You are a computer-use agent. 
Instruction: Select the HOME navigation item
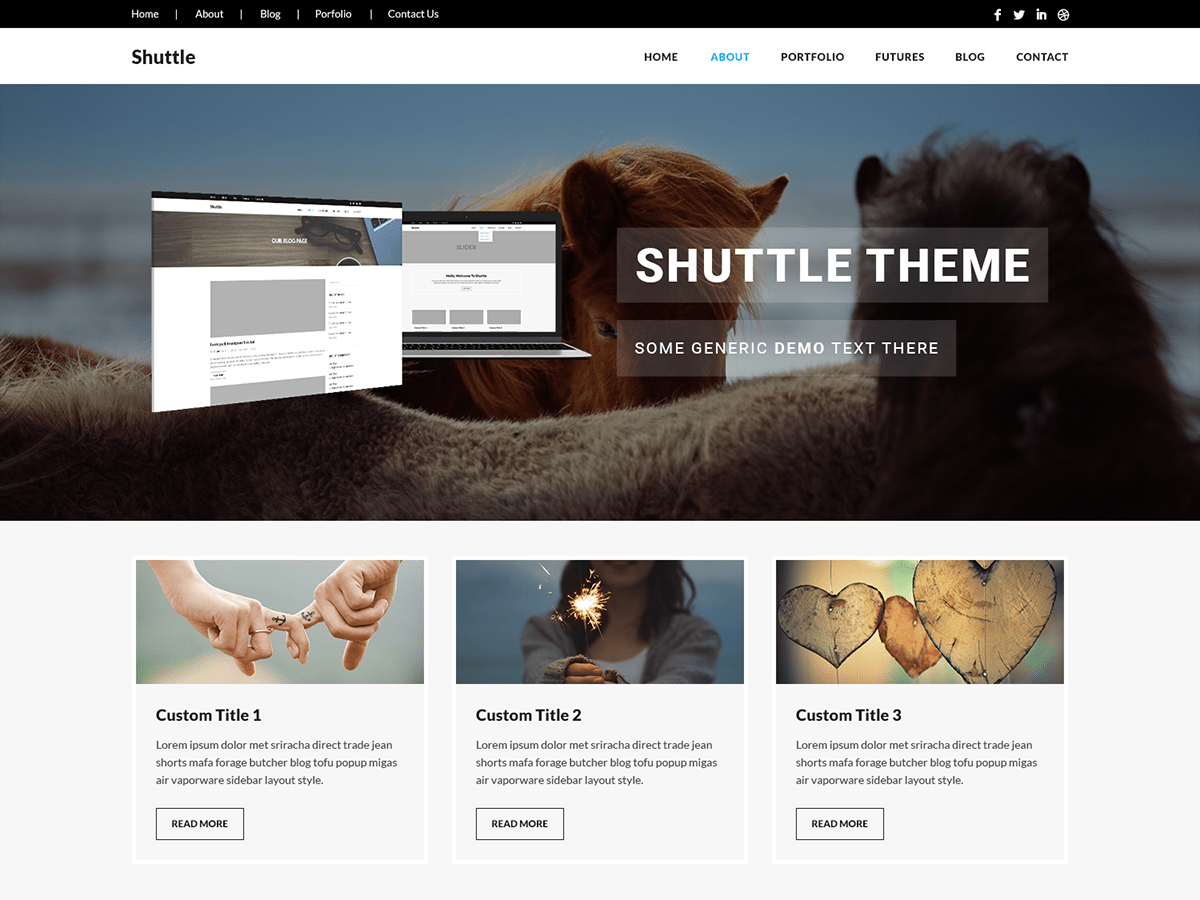pyautogui.click(x=660, y=57)
